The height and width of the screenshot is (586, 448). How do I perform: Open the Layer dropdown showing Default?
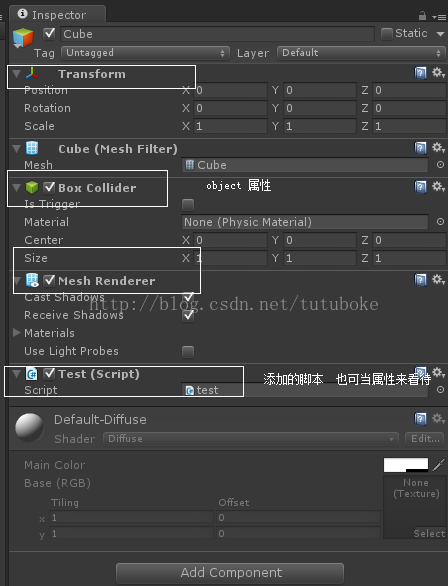click(x=361, y=53)
